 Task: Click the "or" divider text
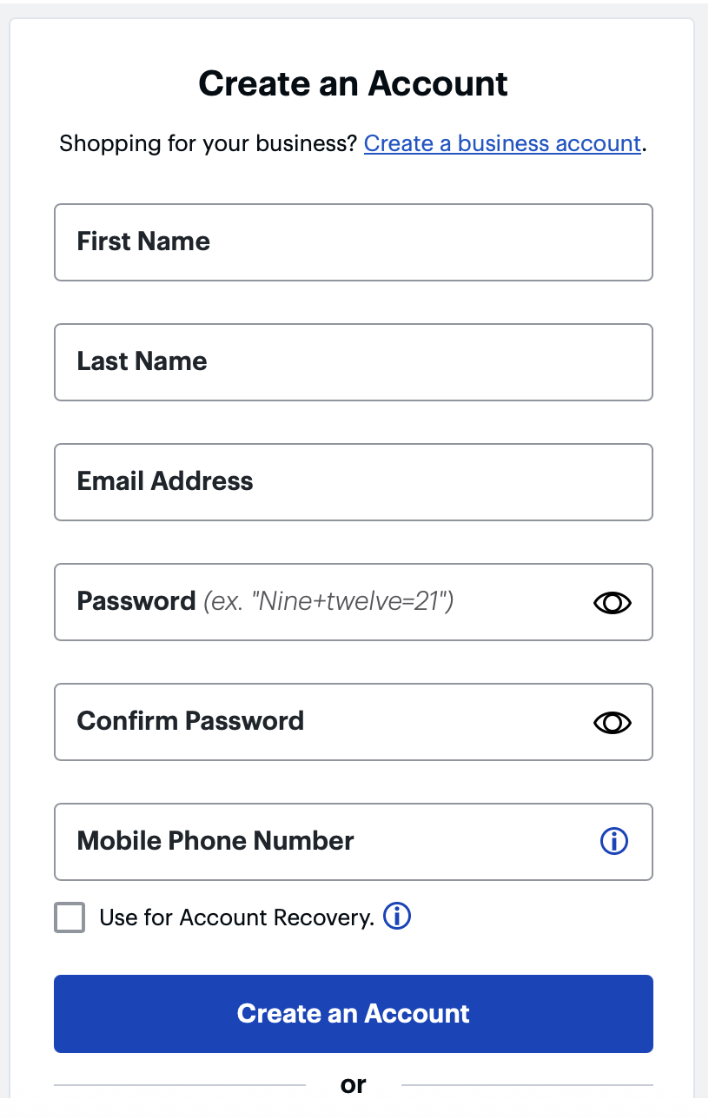click(353, 1084)
